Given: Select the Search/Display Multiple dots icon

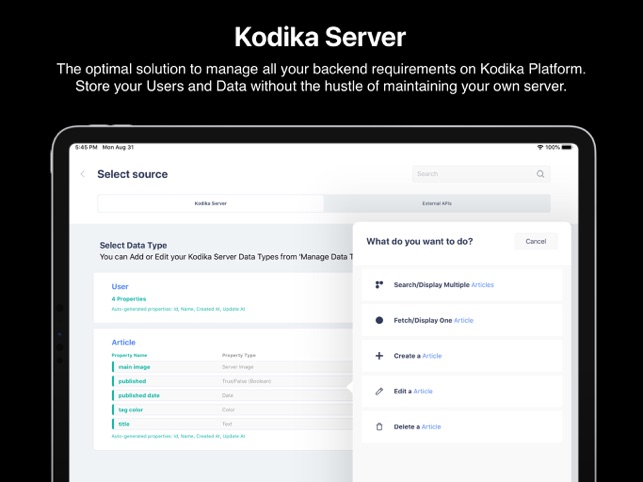Looking at the screenshot, I should pos(379,285).
